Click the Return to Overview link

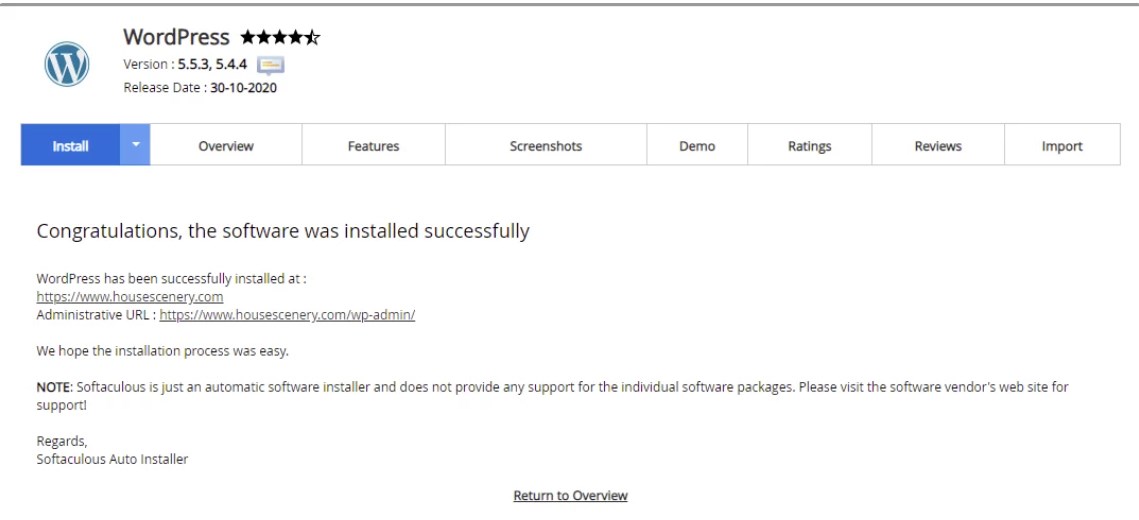(570, 495)
